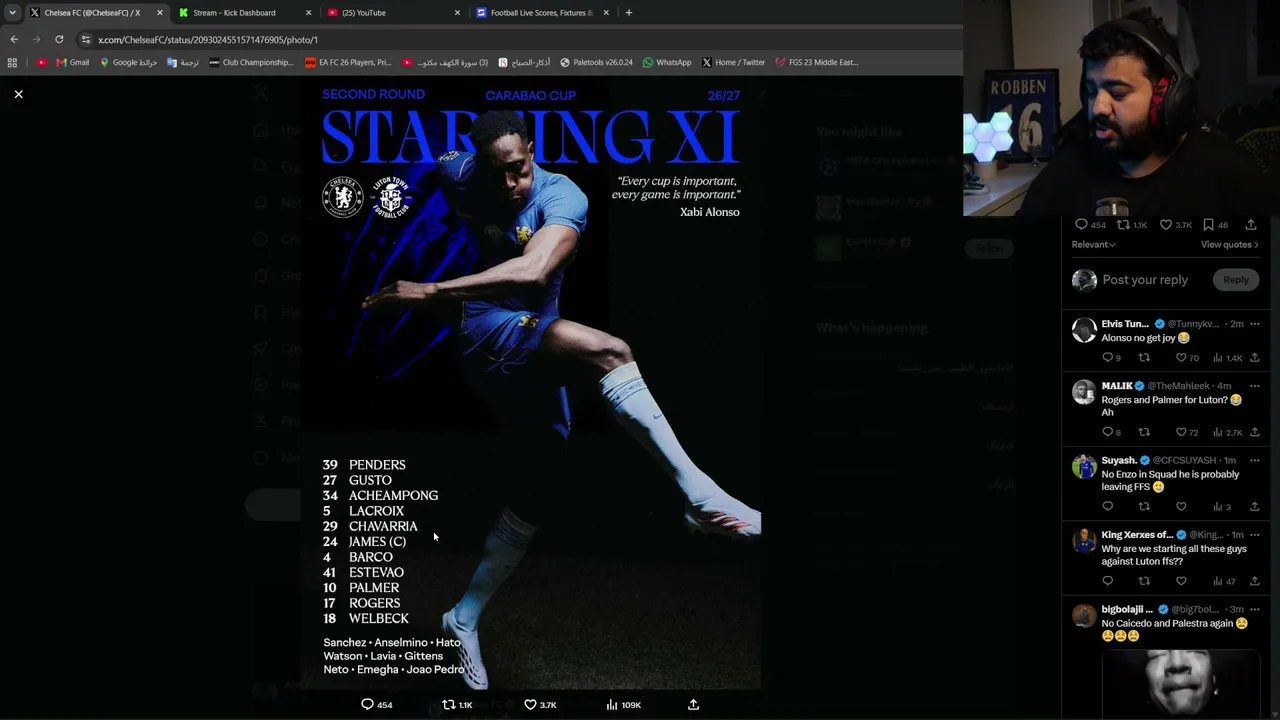The height and width of the screenshot is (720, 1280).
Task: Like Elvis Tun's reply with 70 likes
Action: pos(1187,358)
